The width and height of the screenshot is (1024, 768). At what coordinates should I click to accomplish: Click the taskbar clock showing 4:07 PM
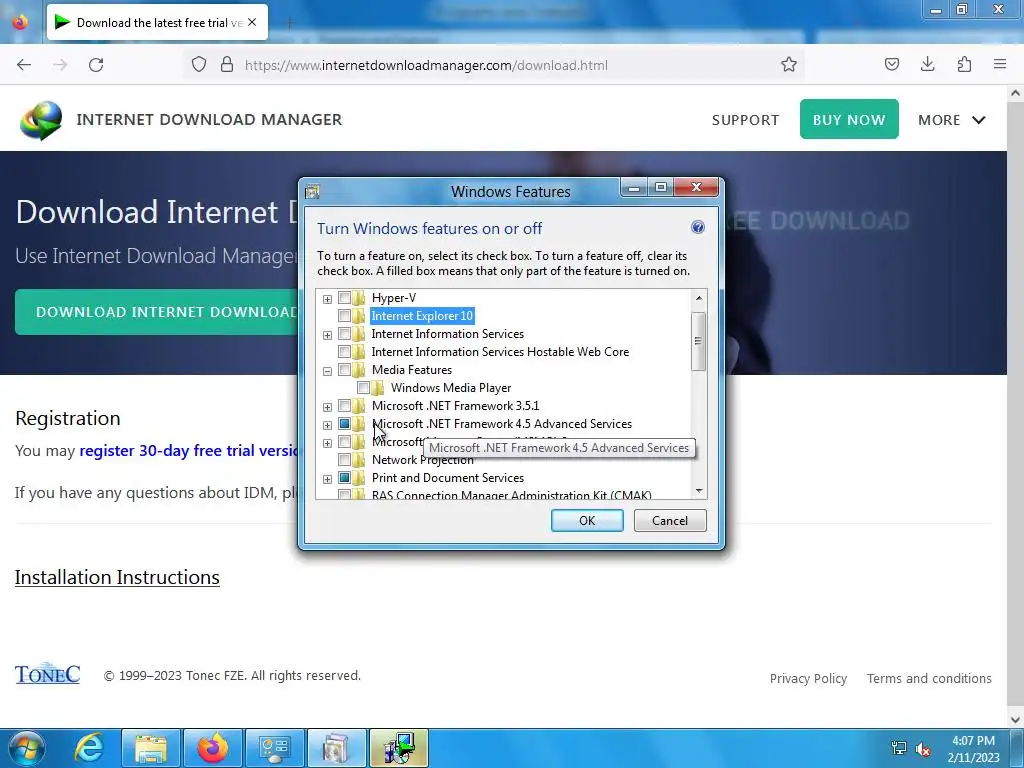973,741
